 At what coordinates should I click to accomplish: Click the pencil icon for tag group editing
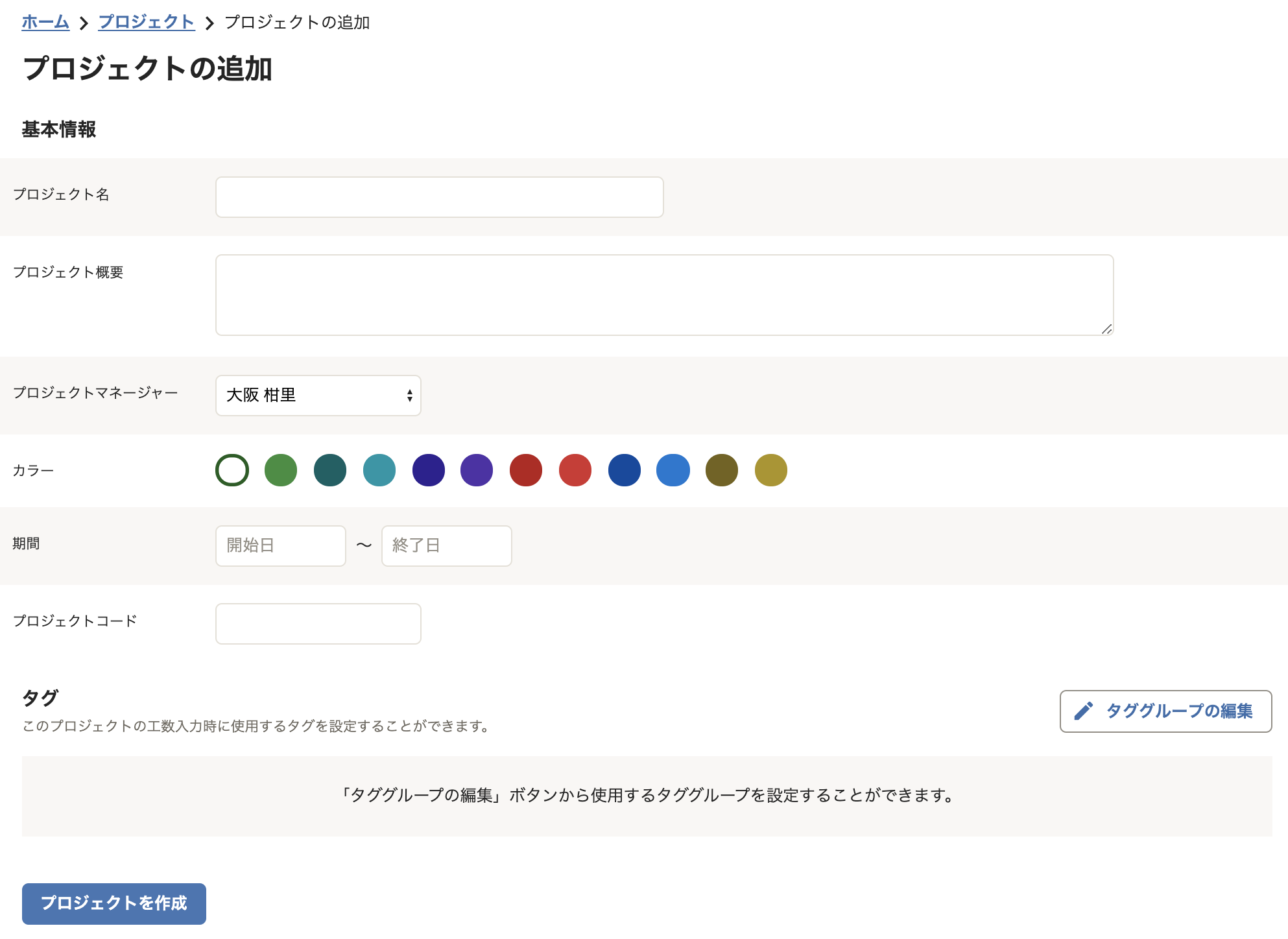pyautogui.click(x=1083, y=711)
